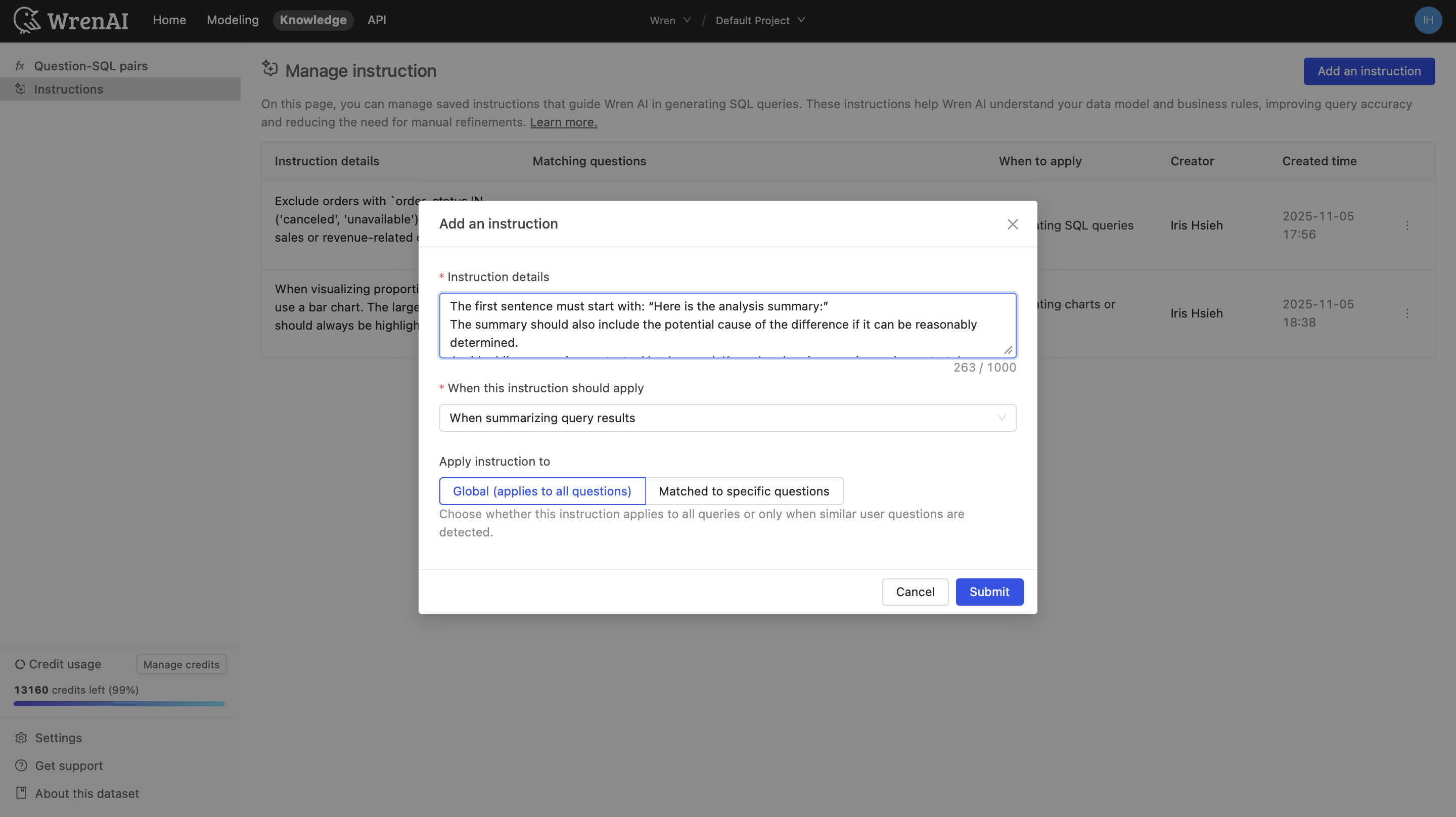This screenshot has width=1456, height=817.
Task: Click the credits left progress bar
Action: click(119, 703)
